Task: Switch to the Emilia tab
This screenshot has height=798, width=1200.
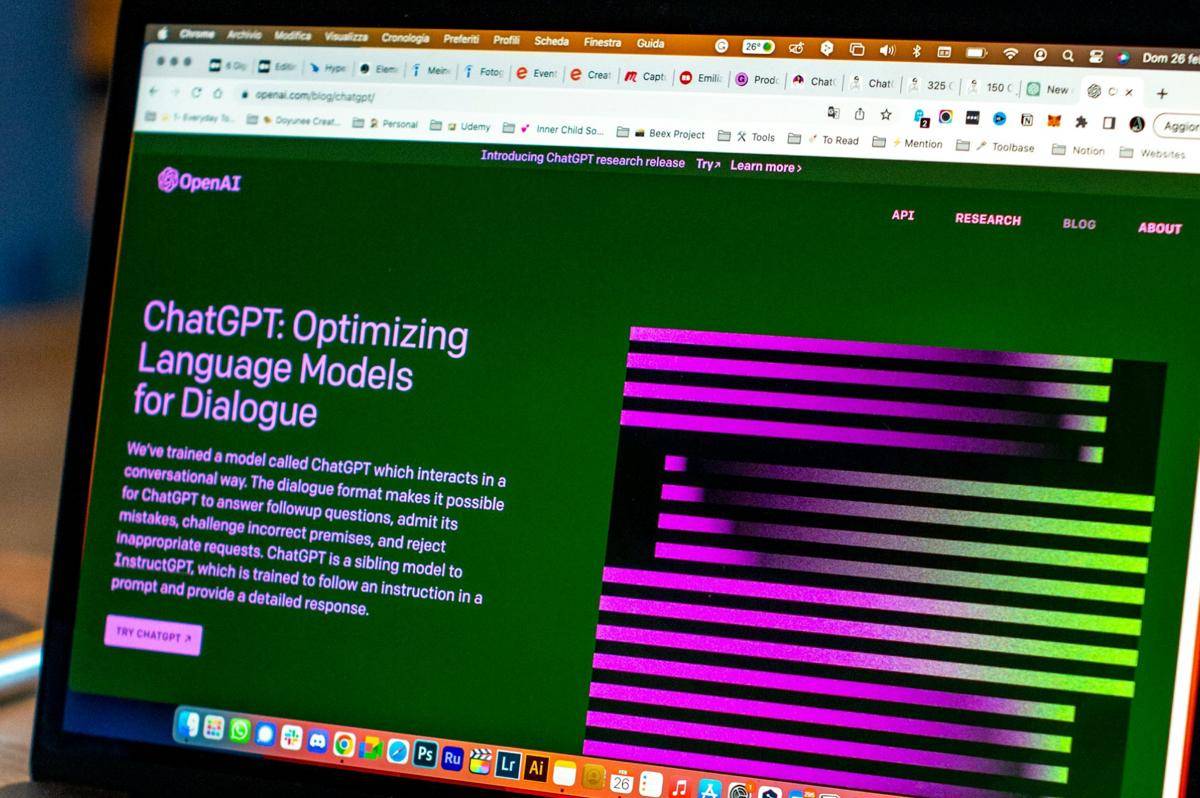Action: tap(701, 78)
